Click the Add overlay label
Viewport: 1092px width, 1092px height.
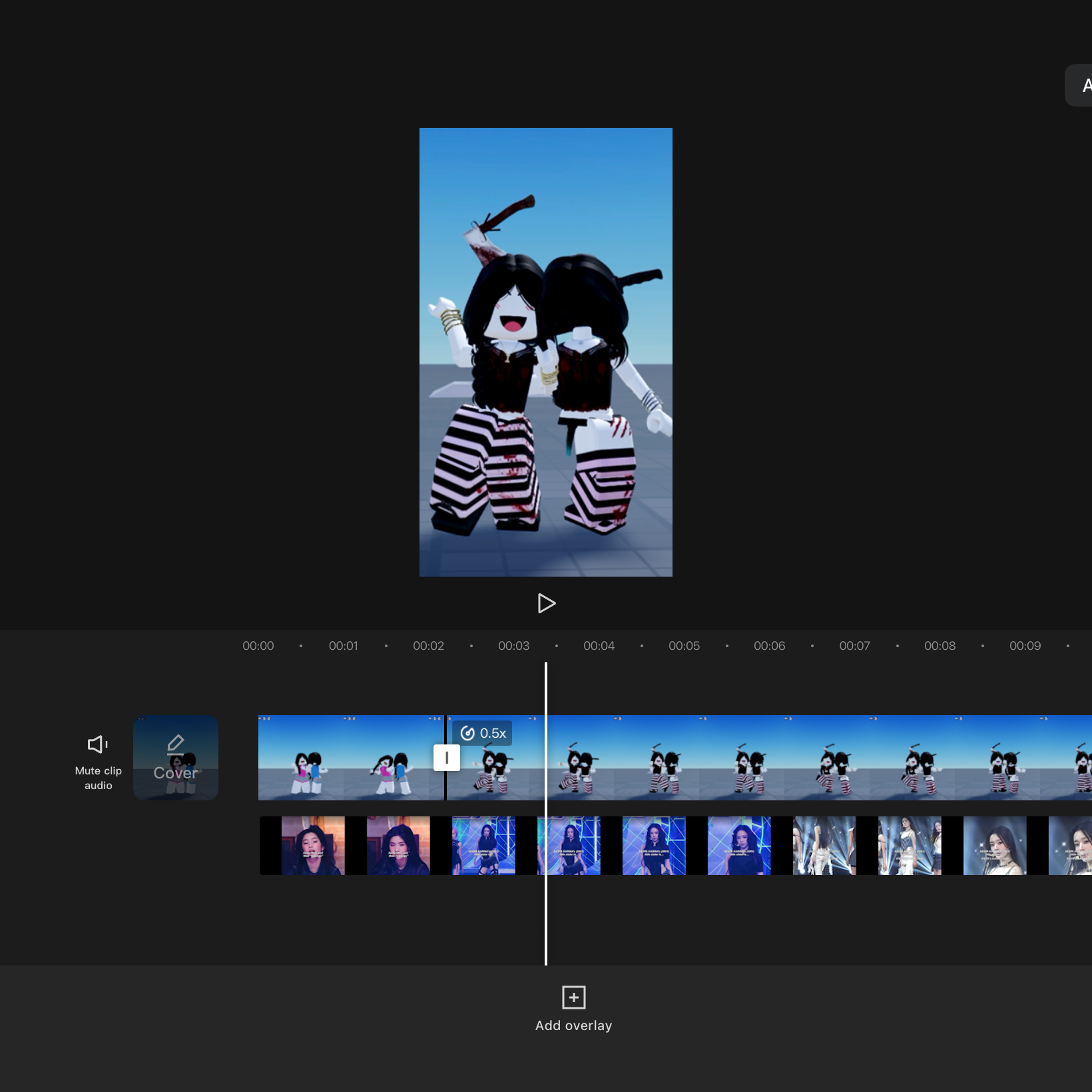[x=574, y=1025]
